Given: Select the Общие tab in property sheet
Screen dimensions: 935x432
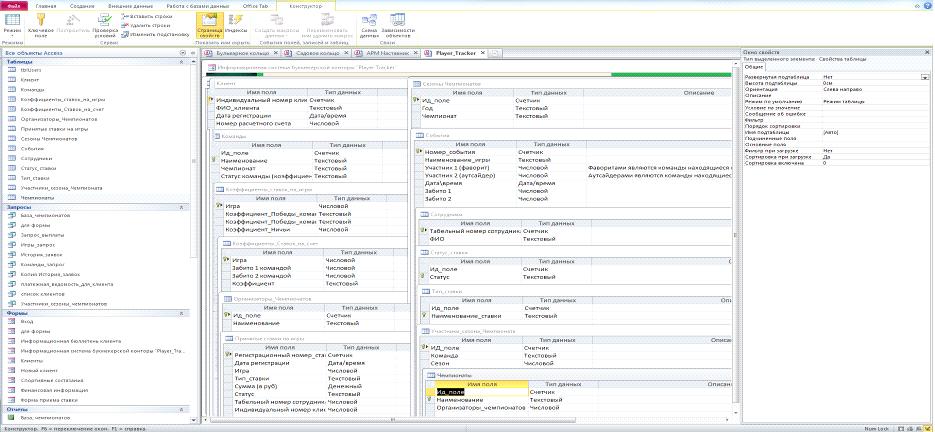Looking at the screenshot, I should 755,67.
